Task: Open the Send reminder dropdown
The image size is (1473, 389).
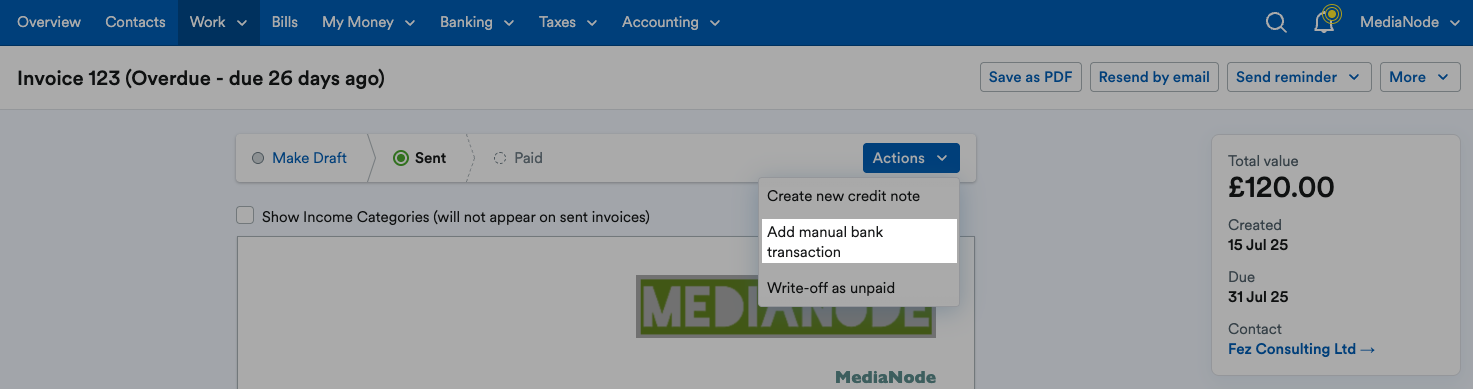Action: [x=1298, y=77]
